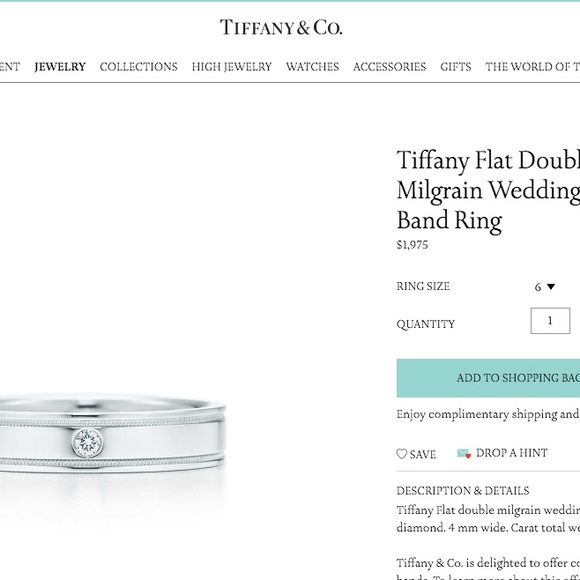Viewport: 580px width, 580px height.
Task: Open the Gifts menu
Action: point(456,67)
